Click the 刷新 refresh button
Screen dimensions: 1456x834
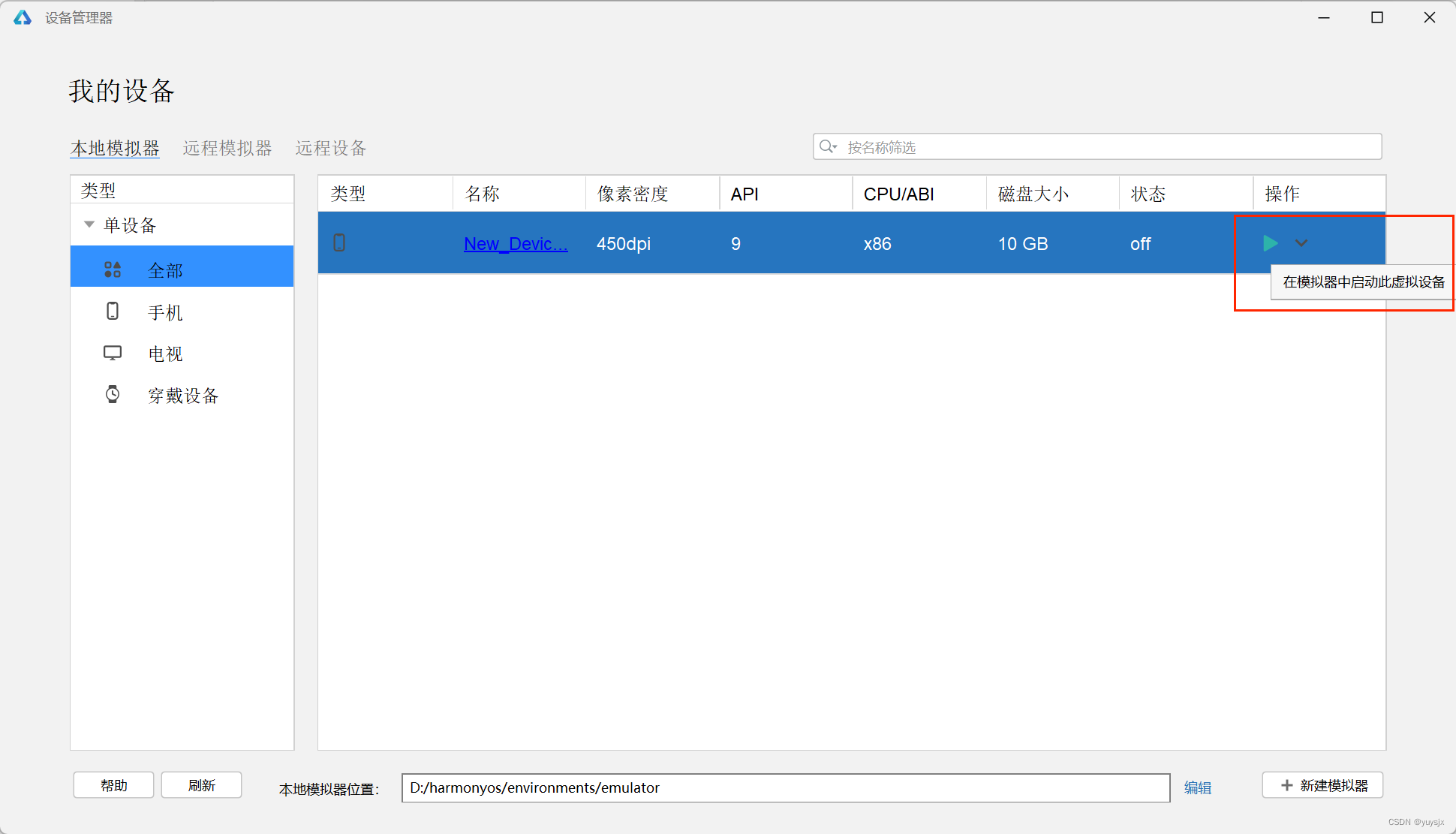pyautogui.click(x=201, y=784)
